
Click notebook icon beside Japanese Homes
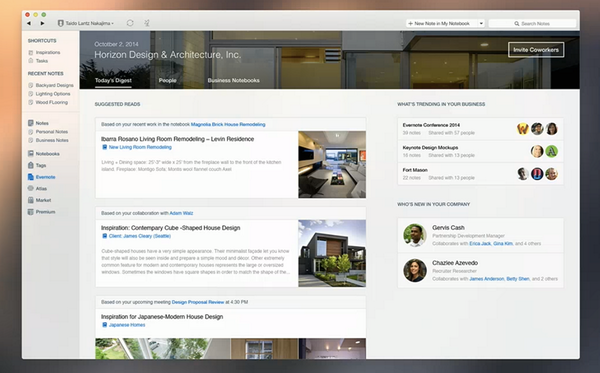coord(104,325)
